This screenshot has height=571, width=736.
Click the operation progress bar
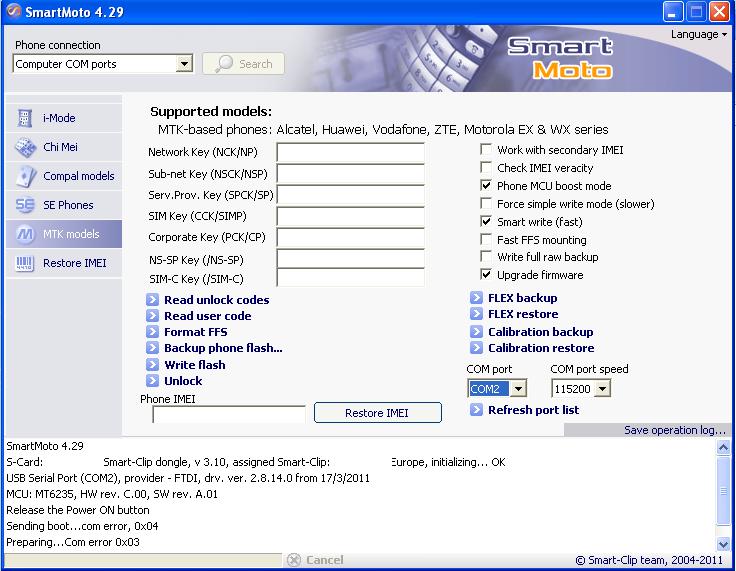coord(143,559)
